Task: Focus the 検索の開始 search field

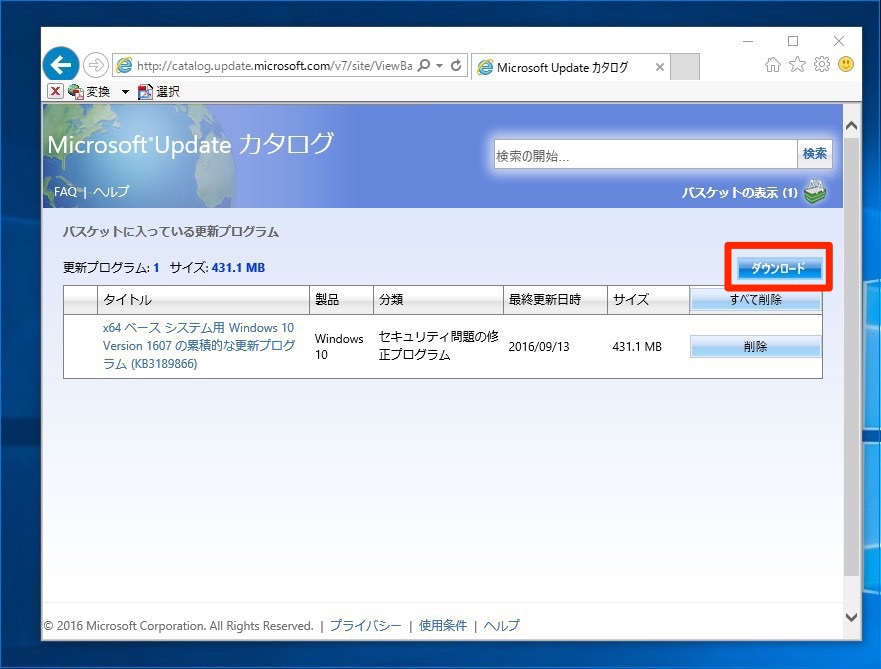Action: [x=646, y=154]
